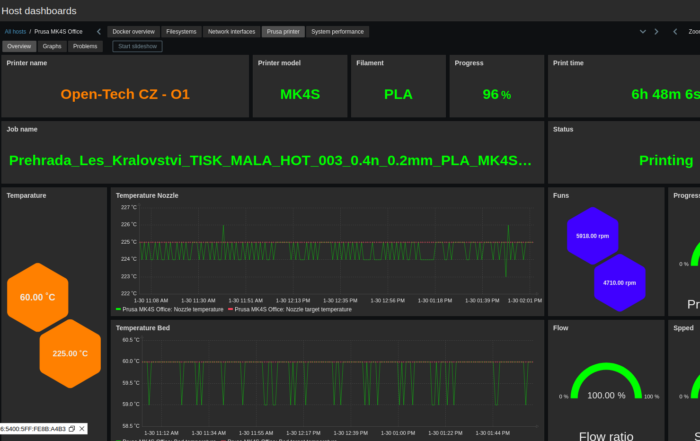Click the printer name Open-Tech CZ - O1
The width and height of the screenshot is (700, 441).
point(125,94)
